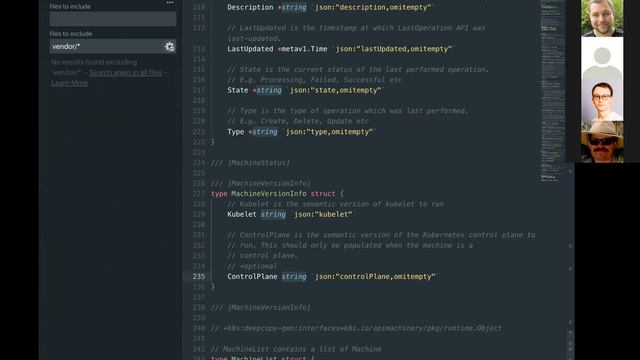
Task: Select the smiling participant's video thumbnail
Action: coord(602,18)
